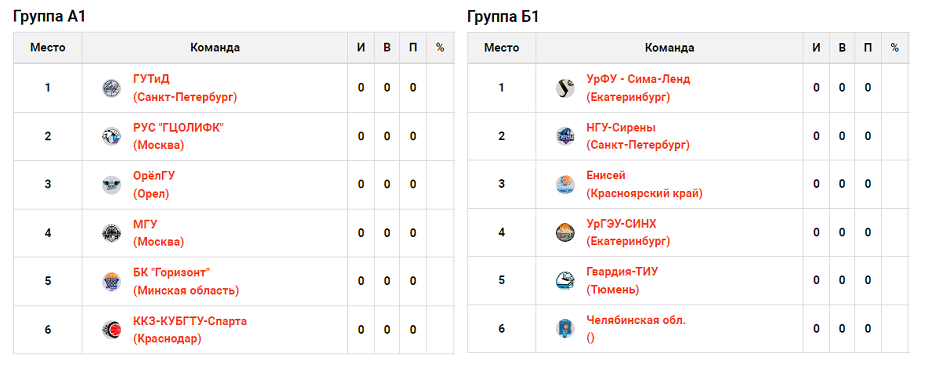Open the БК "Горизонт" basketball logo

point(111,281)
